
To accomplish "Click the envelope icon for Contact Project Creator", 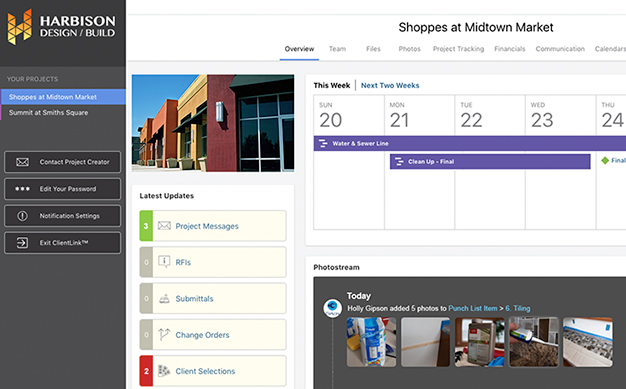I will [x=22, y=162].
